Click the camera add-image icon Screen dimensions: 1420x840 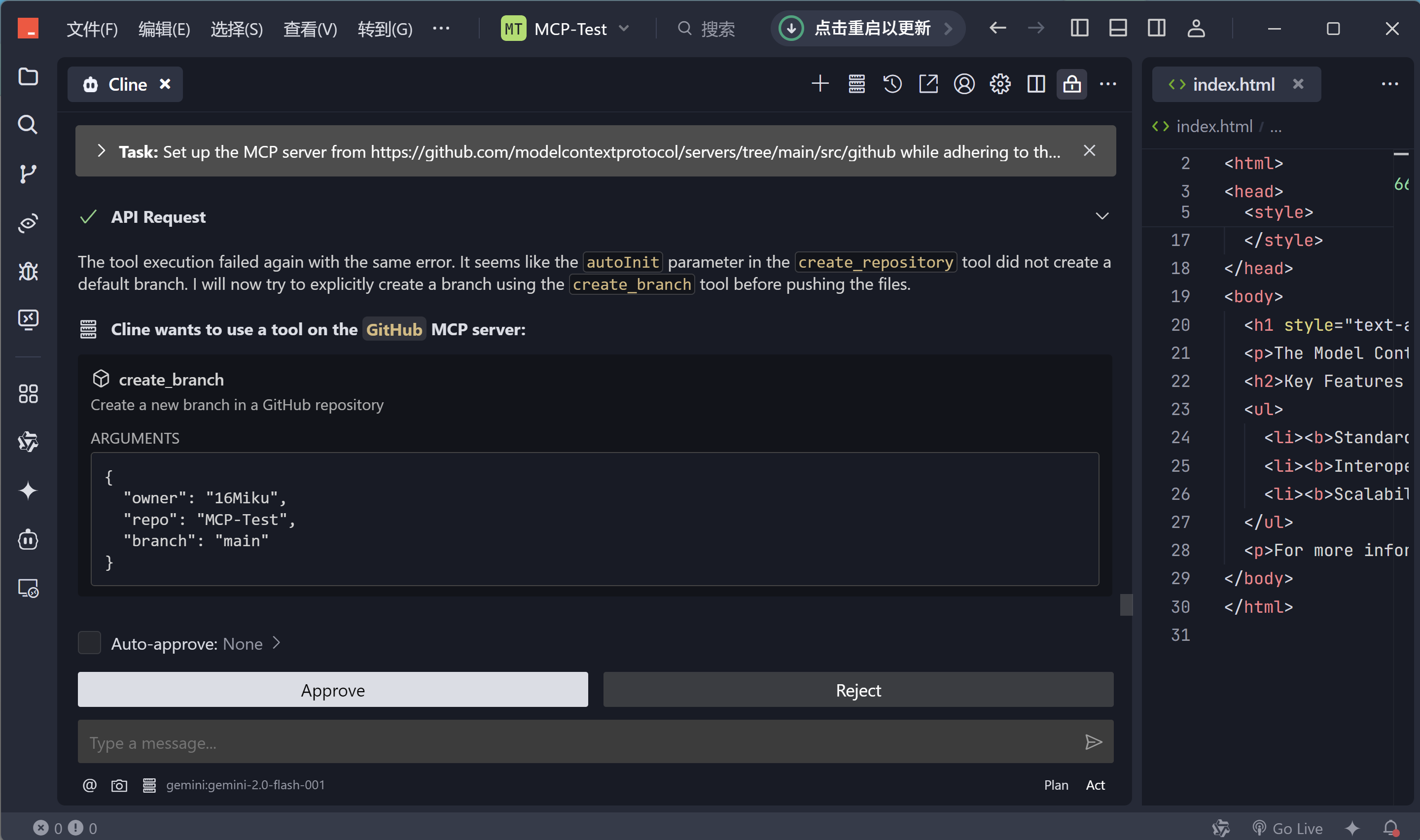[119, 785]
